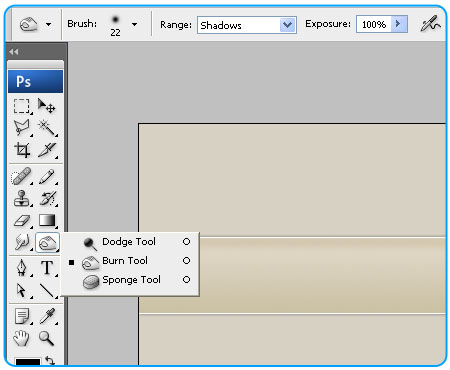Click the black foreground color swatch

coord(28,362)
